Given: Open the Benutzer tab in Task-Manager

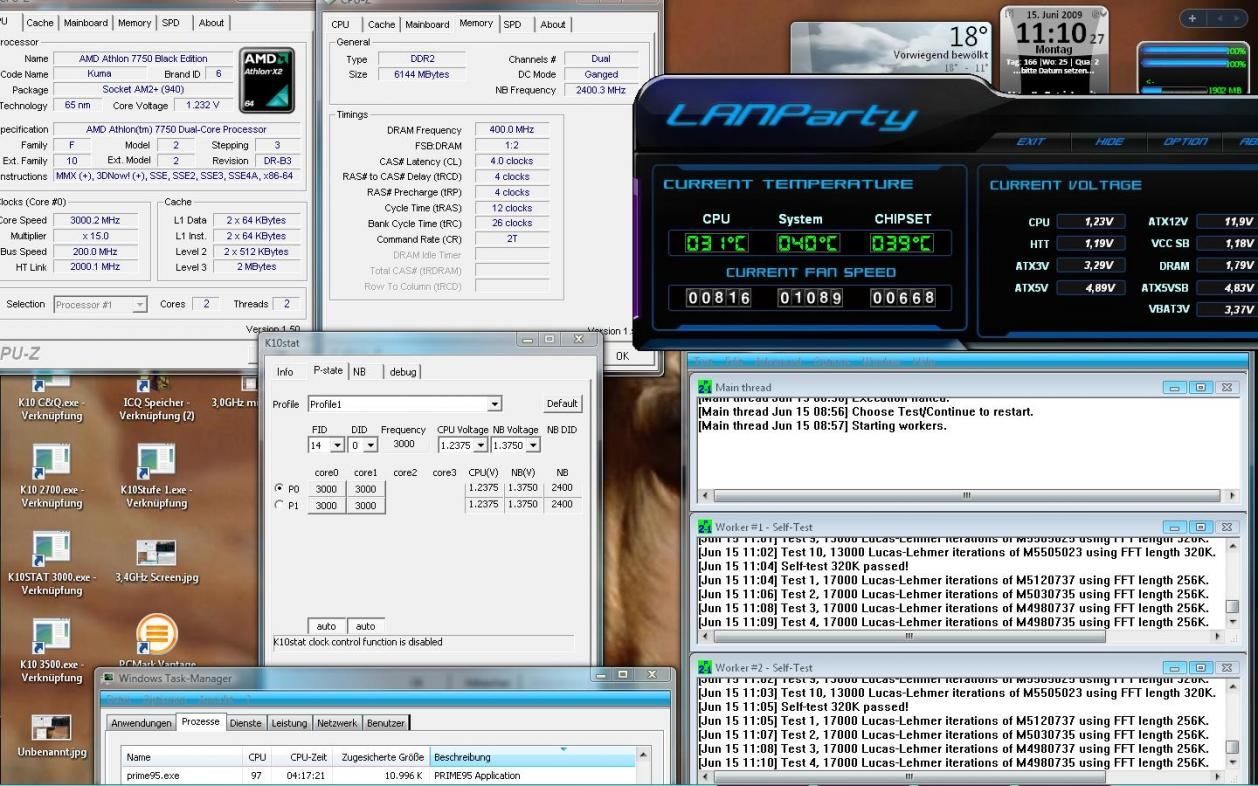Looking at the screenshot, I should click(x=386, y=723).
